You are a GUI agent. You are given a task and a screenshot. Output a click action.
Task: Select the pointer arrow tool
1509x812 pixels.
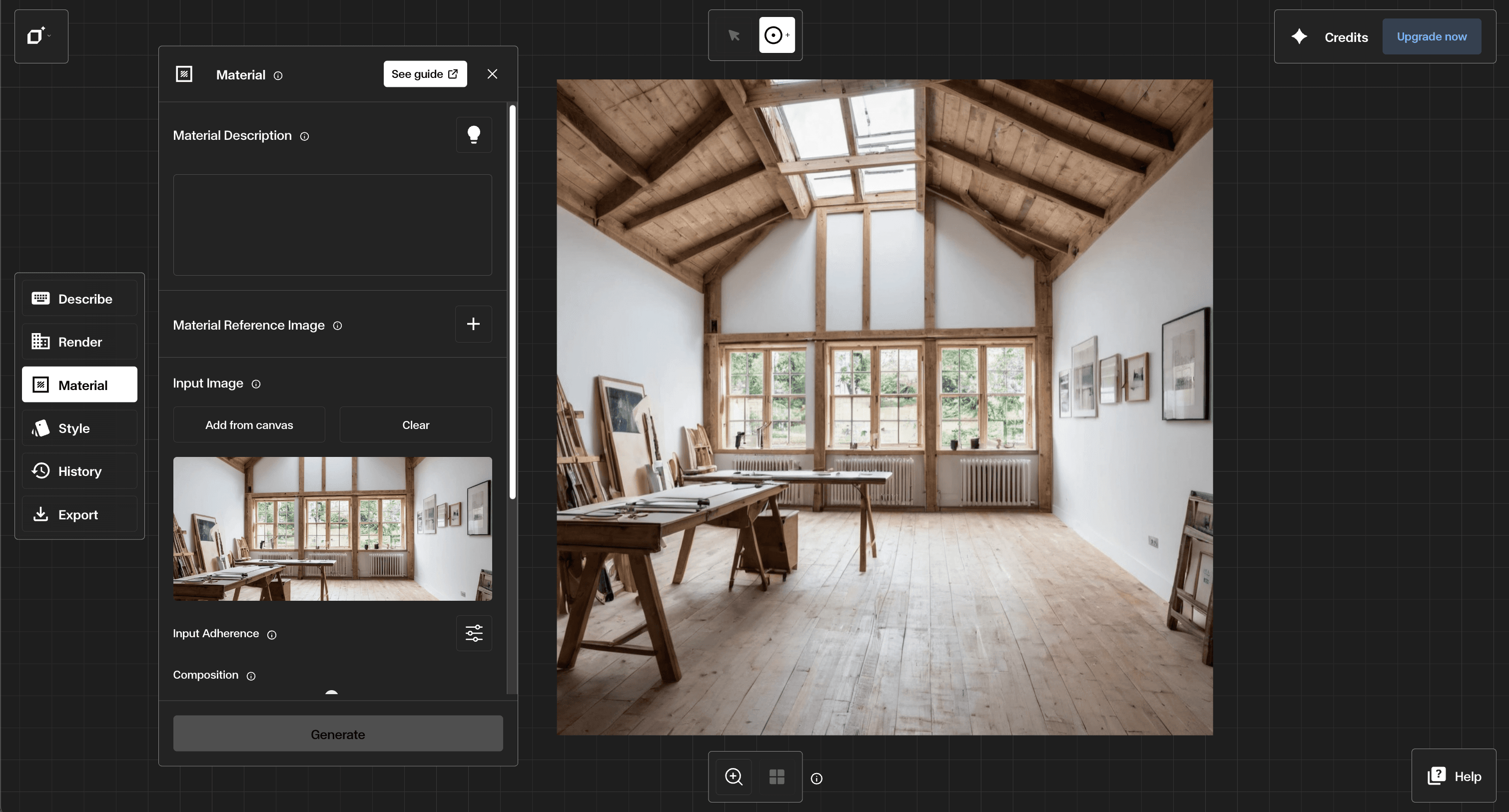click(x=734, y=35)
